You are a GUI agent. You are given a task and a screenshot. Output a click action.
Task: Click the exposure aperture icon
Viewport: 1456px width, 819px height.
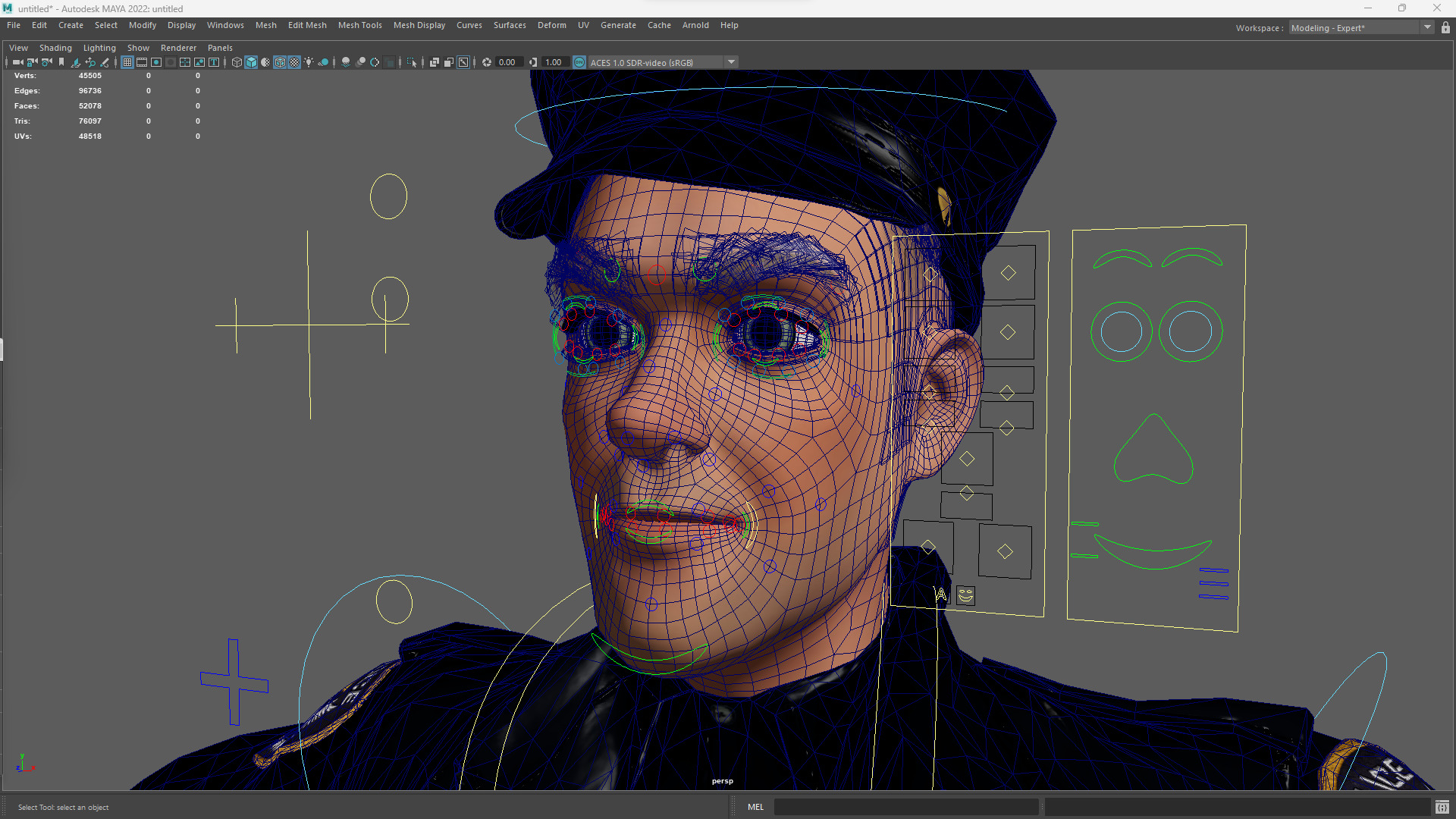(x=487, y=62)
